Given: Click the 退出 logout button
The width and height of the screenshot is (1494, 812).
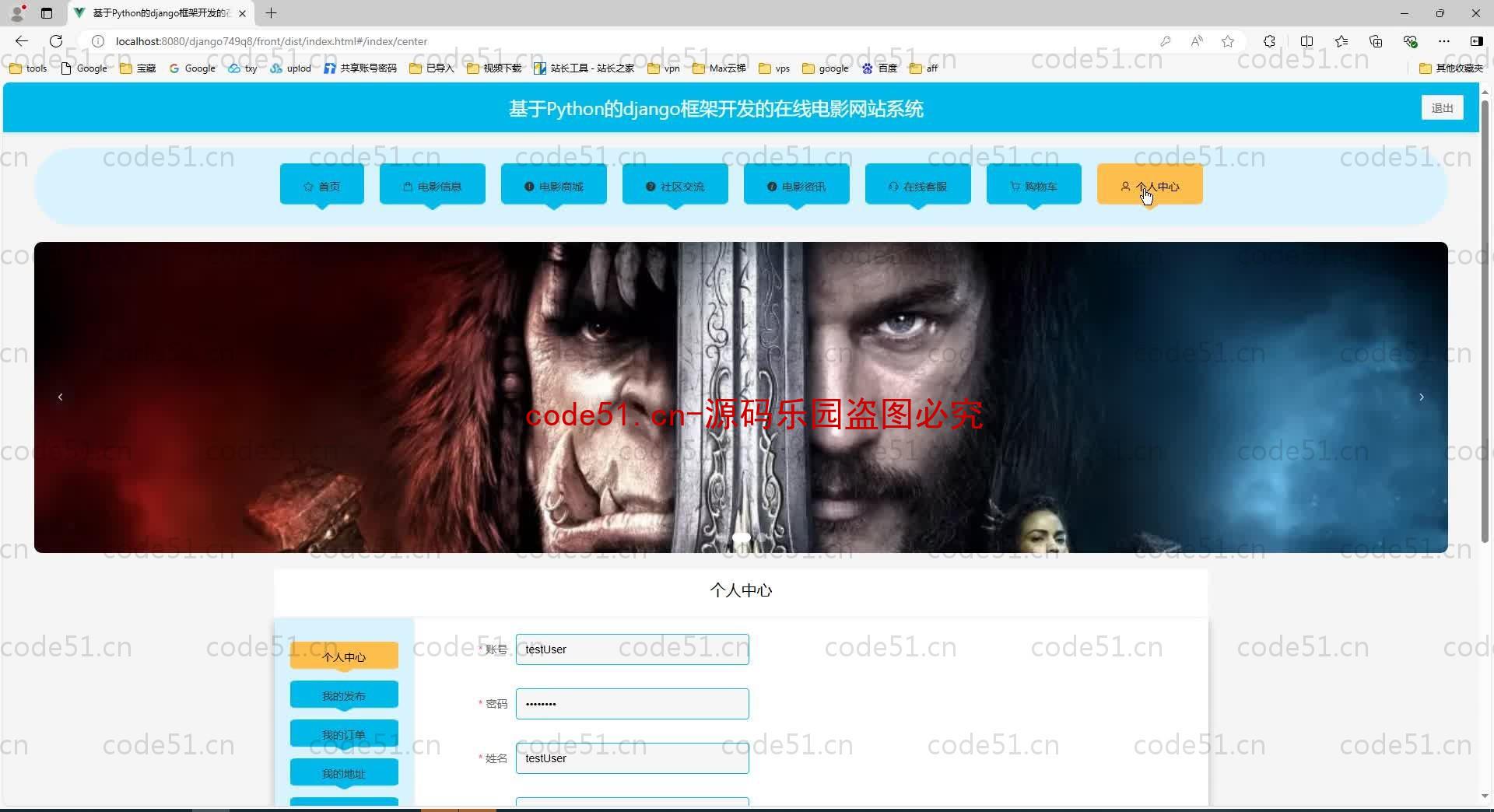Looking at the screenshot, I should pyautogui.click(x=1442, y=108).
